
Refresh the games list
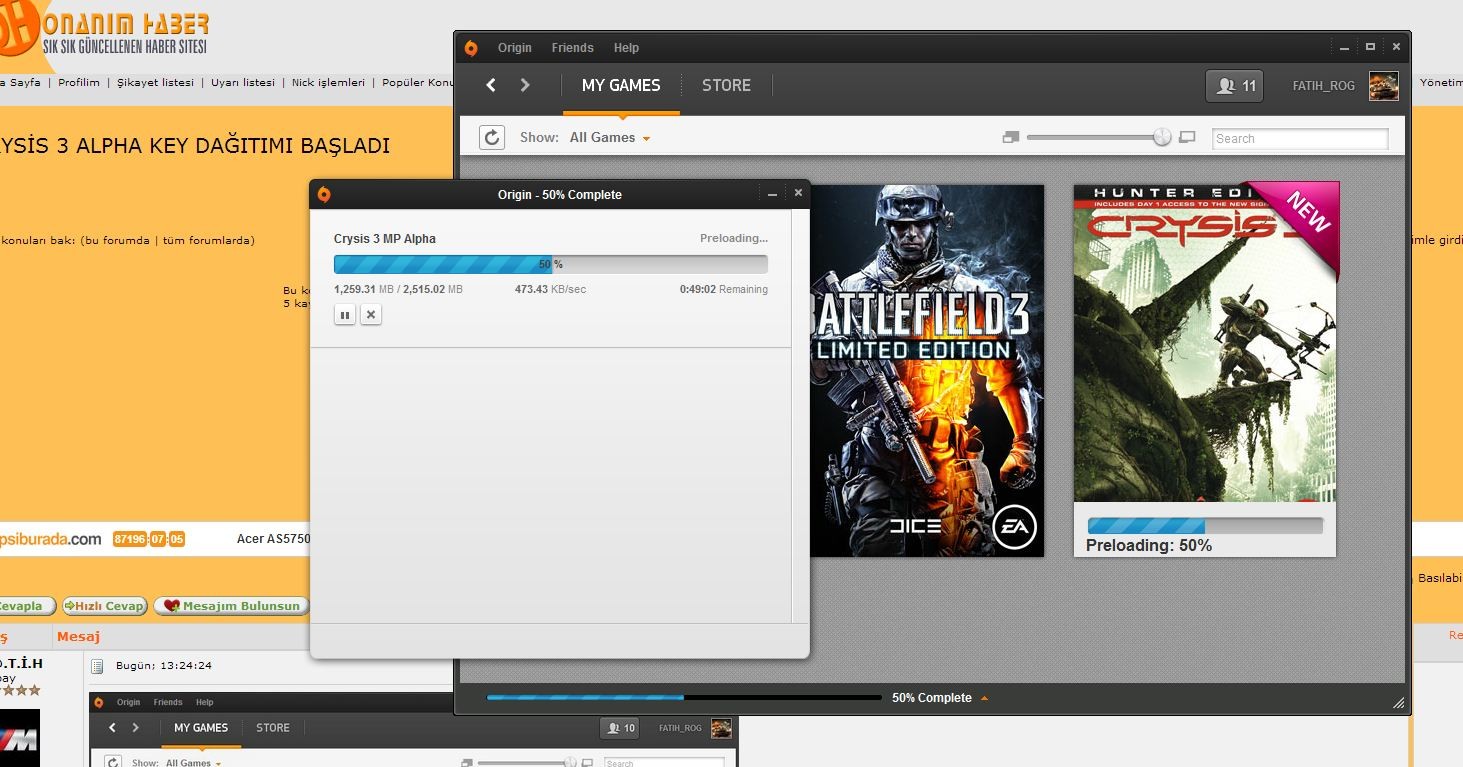[x=492, y=137]
